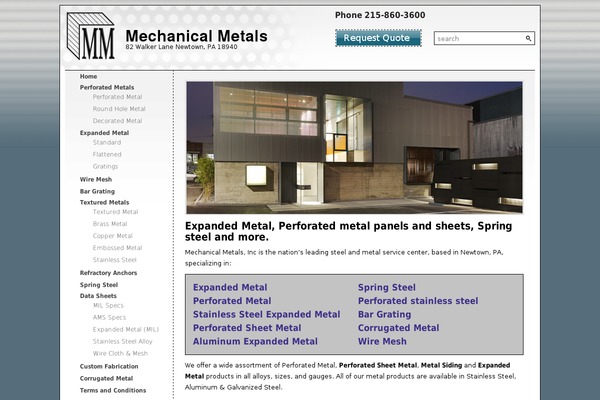The height and width of the screenshot is (400, 600).
Task: Select Stainless Steel Alloy data sheet
Action: click(122, 341)
